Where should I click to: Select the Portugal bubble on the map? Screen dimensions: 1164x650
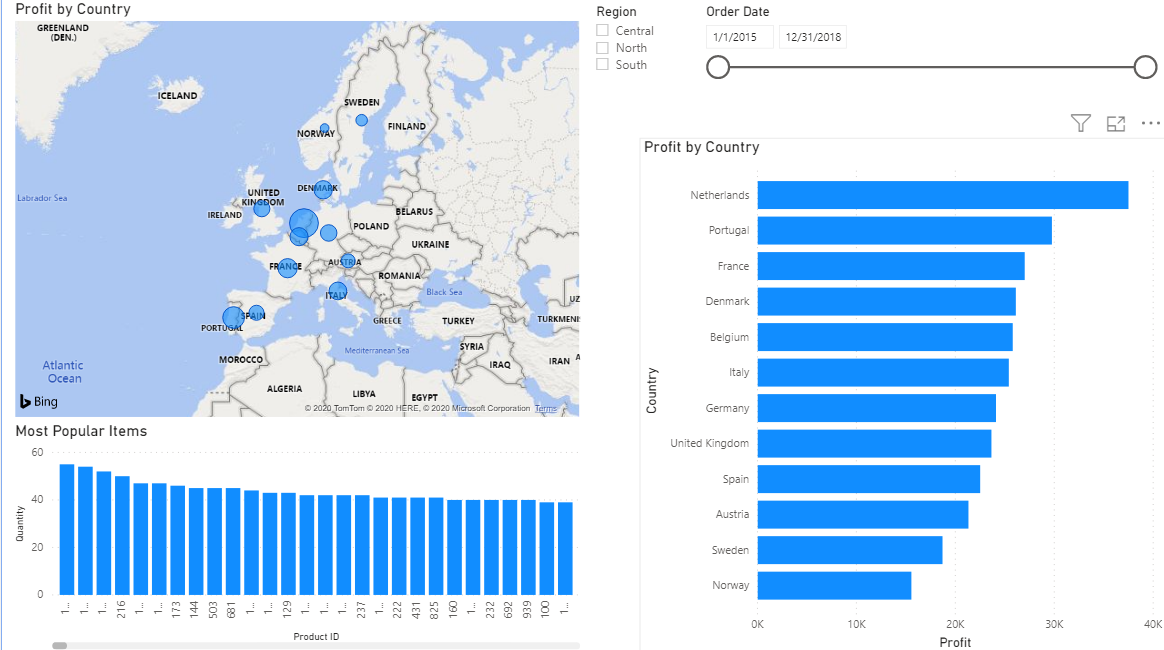pos(233,318)
